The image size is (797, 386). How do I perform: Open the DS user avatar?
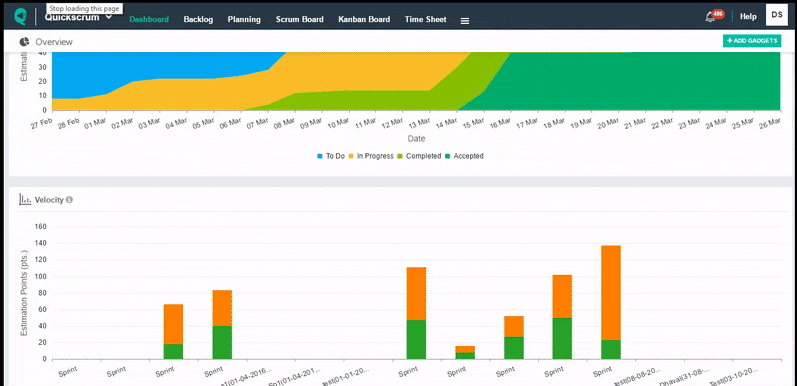pyautogui.click(x=777, y=15)
